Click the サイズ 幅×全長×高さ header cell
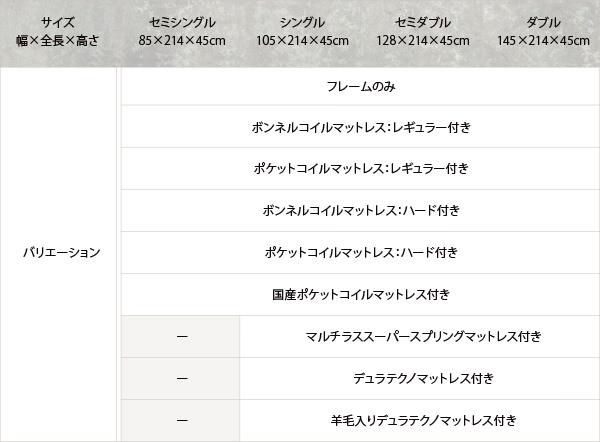600x442 pixels. pos(57,32)
